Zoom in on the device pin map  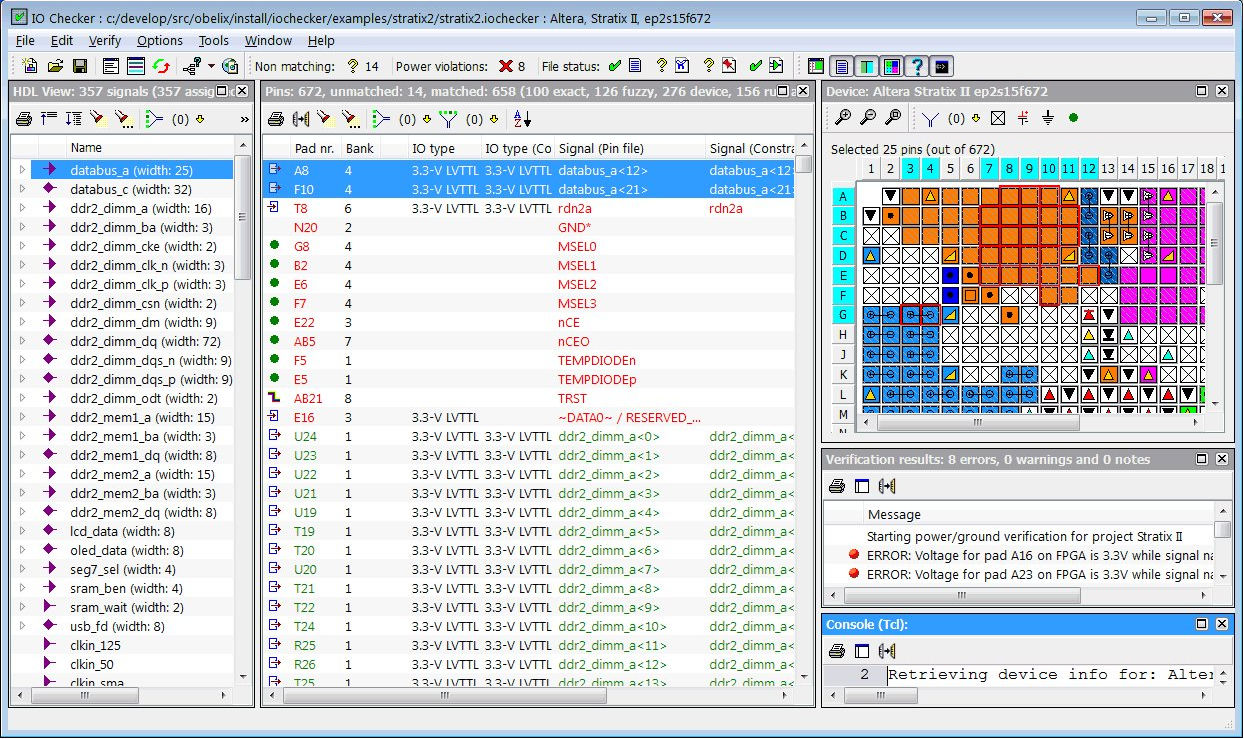tap(843, 118)
